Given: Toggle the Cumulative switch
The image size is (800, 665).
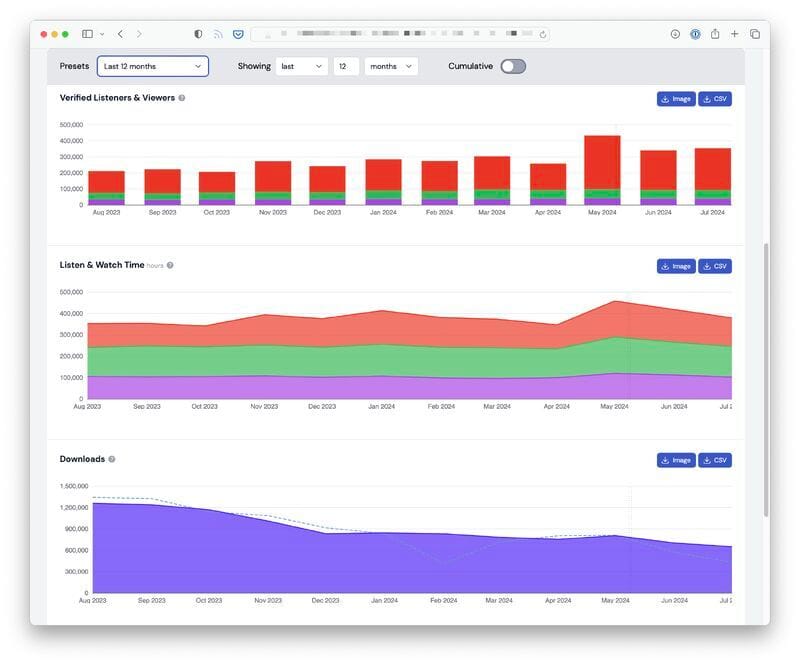Looking at the screenshot, I should (x=513, y=66).
